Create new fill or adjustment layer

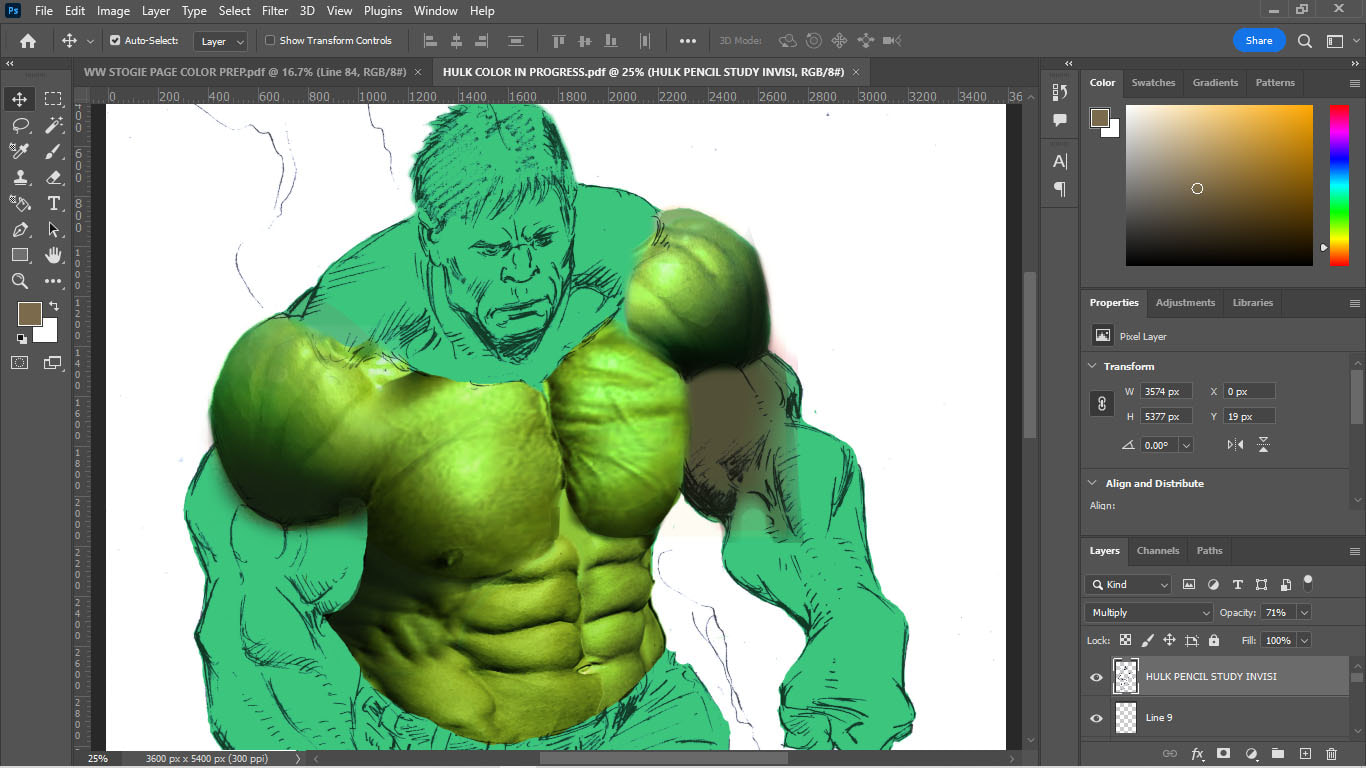[1251, 753]
